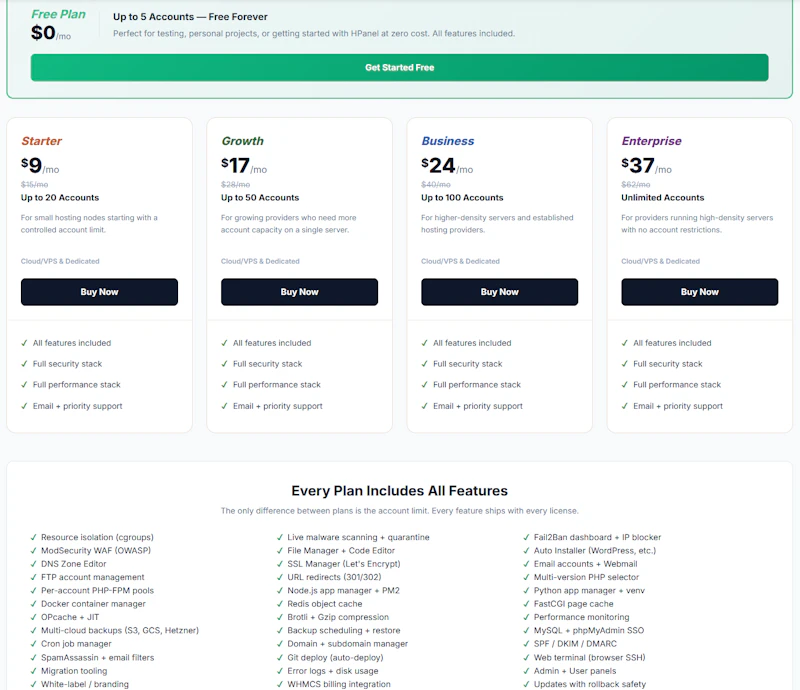Click 'Brotli + Gzip compression' feature
The height and width of the screenshot is (690, 800).
(x=338, y=617)
